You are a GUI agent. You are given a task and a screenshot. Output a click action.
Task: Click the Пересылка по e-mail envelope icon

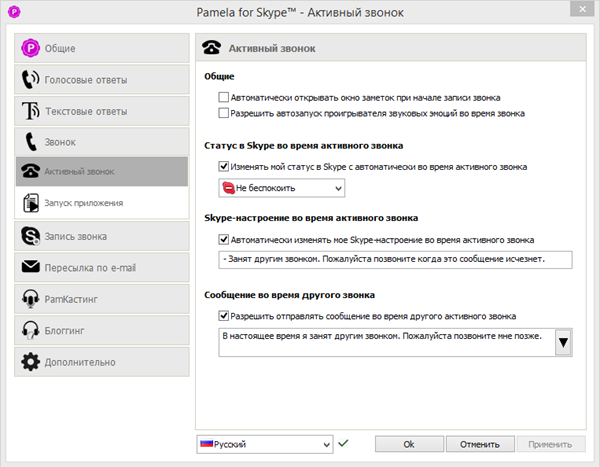(31, 267)
